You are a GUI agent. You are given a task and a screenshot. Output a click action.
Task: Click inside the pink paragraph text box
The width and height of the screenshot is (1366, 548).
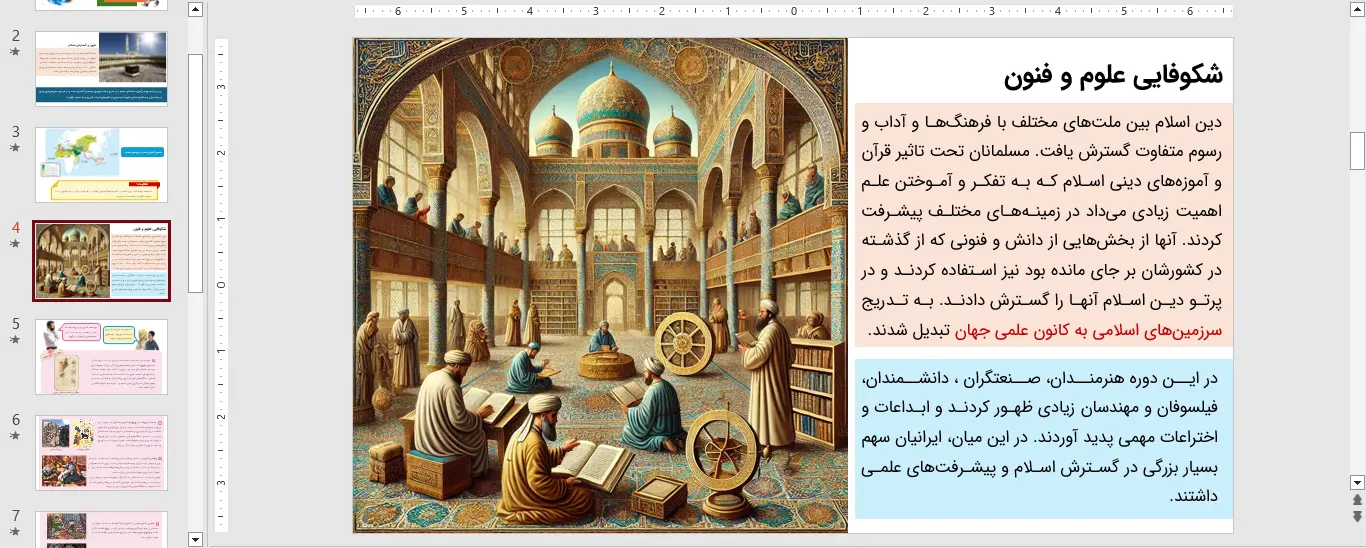click(x=1043, y=225)
